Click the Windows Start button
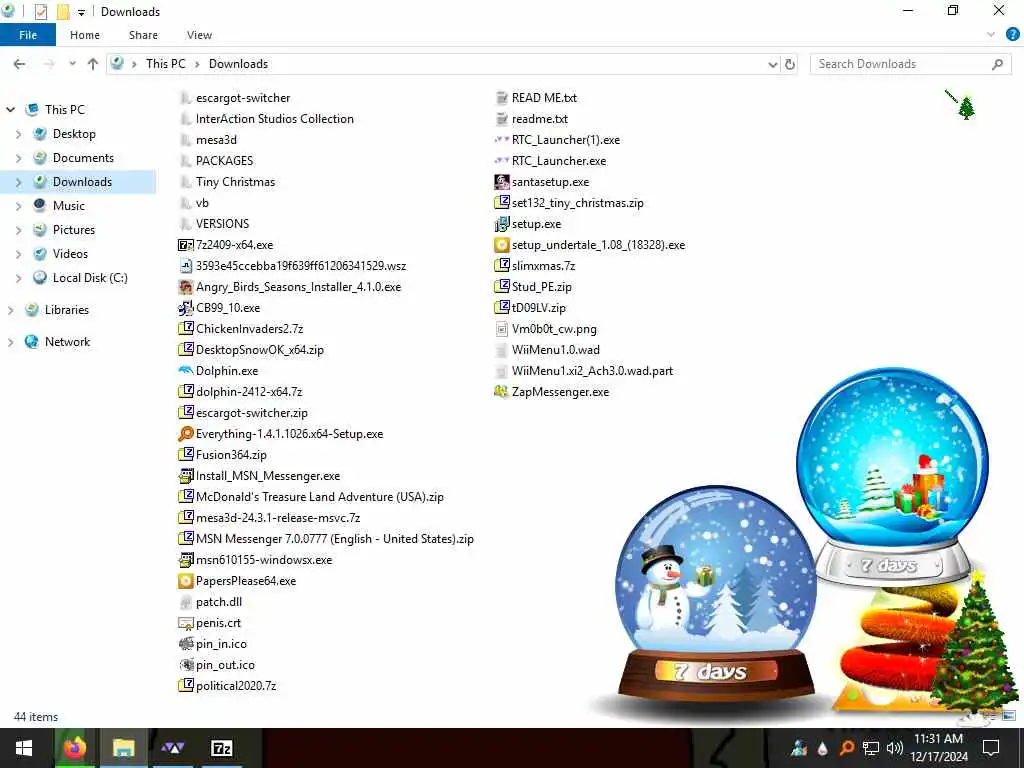The height and width of the screenshot is (768, 1024). 24,748
